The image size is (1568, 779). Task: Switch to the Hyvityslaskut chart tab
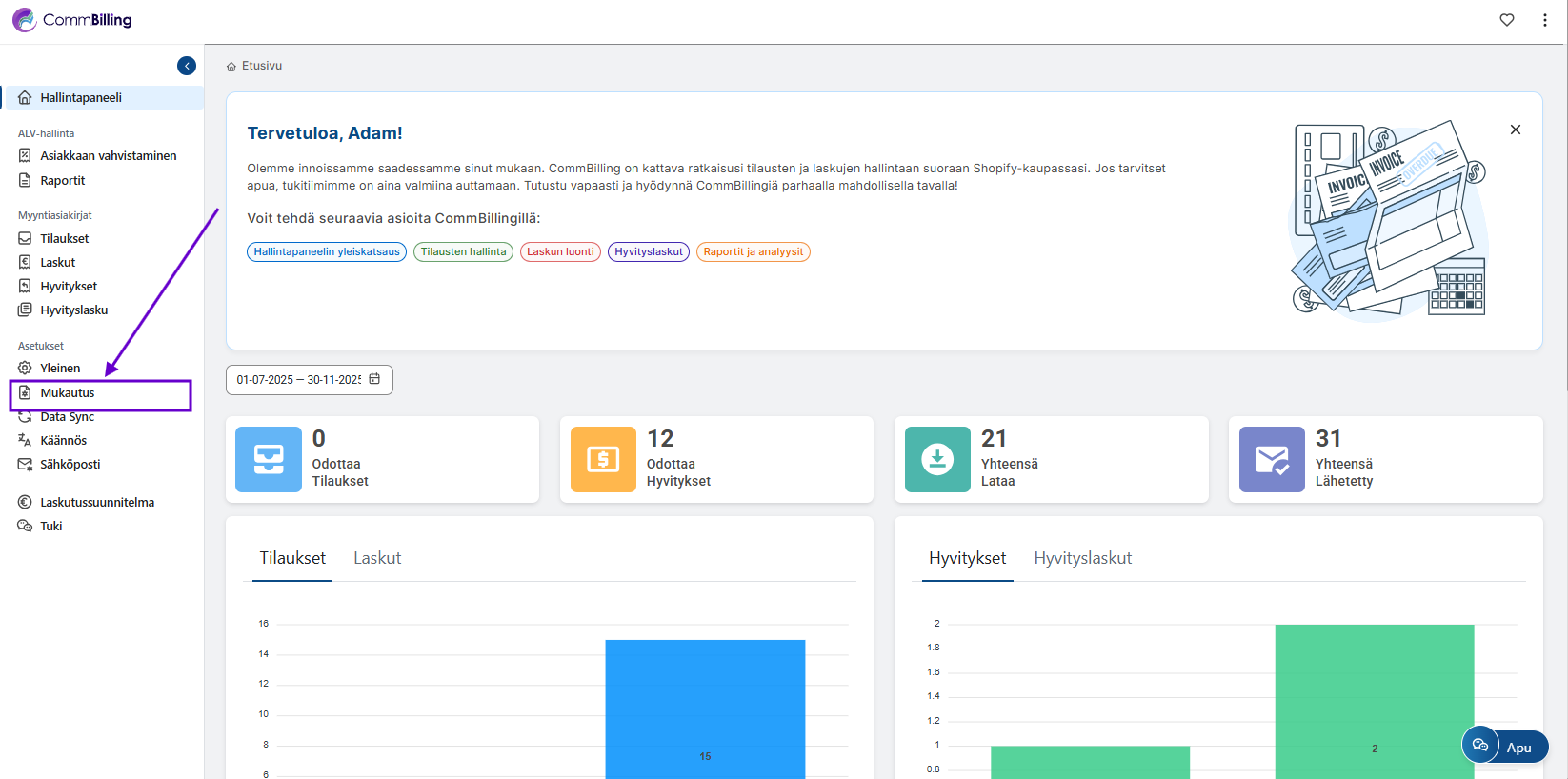(x=1082, y=558)
